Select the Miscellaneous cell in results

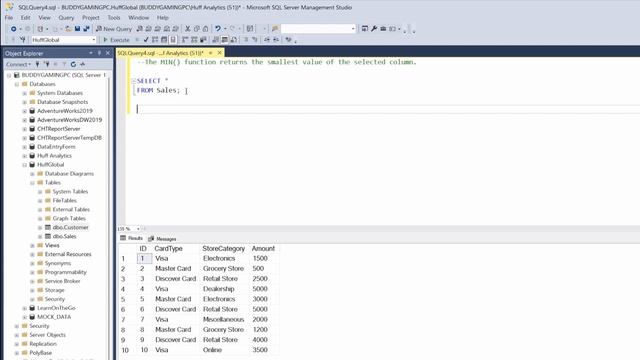coord(223,319)
